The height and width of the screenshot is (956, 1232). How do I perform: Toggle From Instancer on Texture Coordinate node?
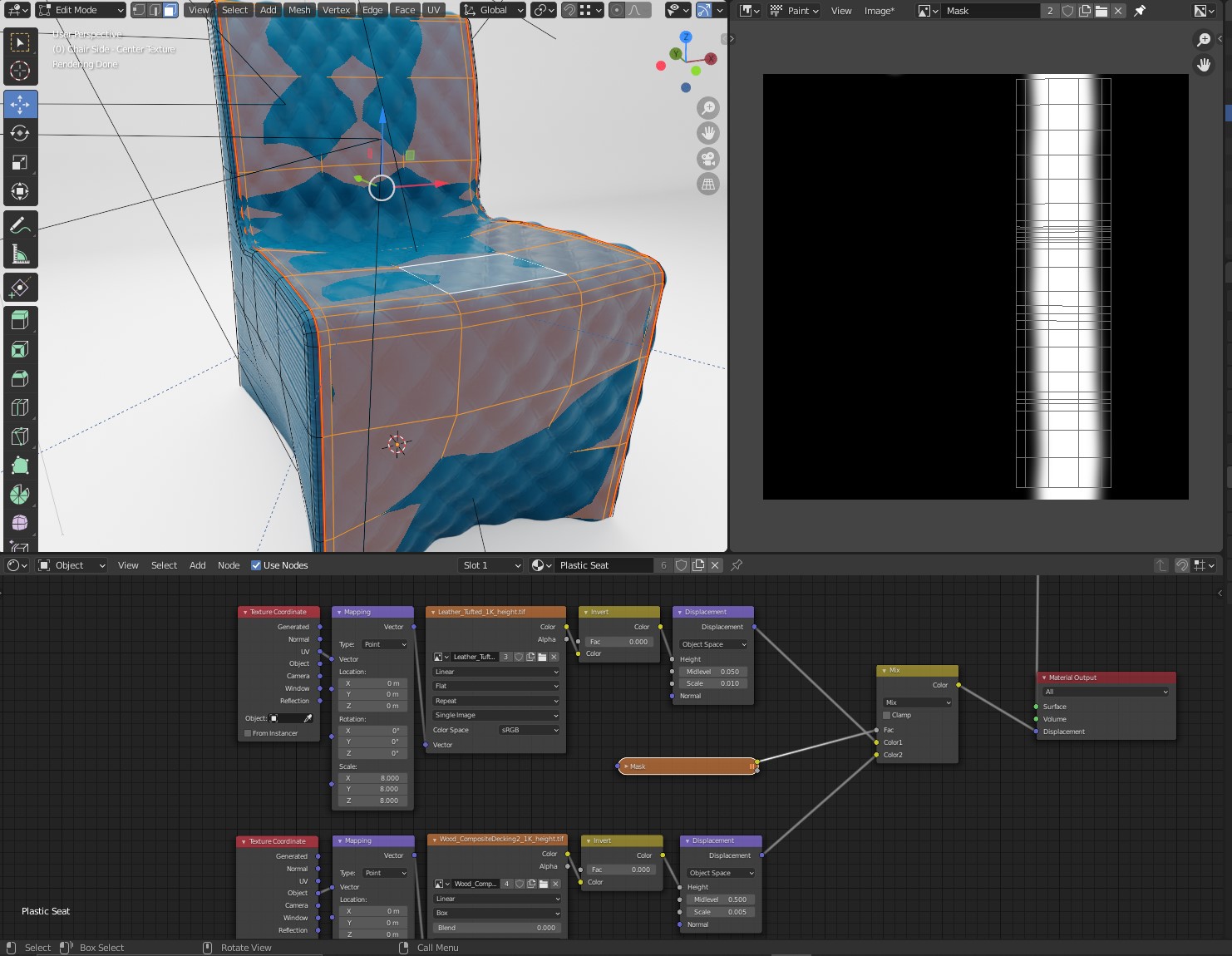pyautogui.click(x=247, y=733)
